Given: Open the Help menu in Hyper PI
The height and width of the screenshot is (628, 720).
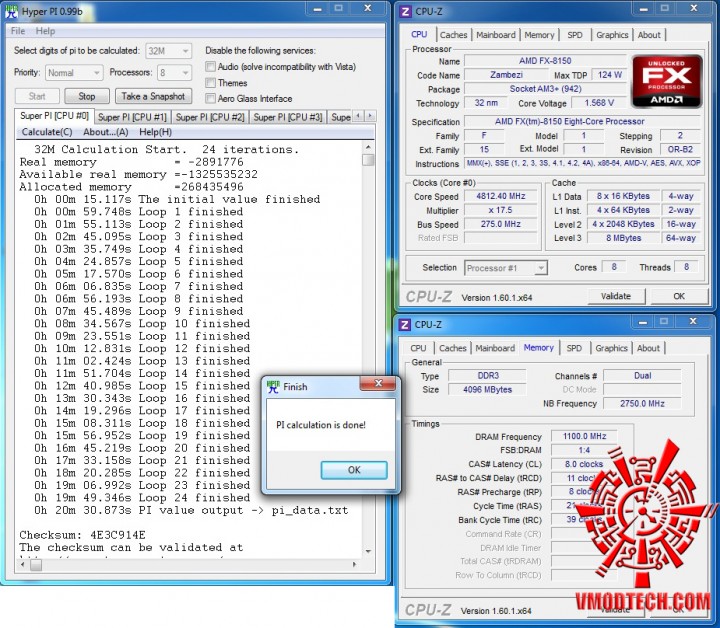Looking at the screenshot, I should coord(45,31).
